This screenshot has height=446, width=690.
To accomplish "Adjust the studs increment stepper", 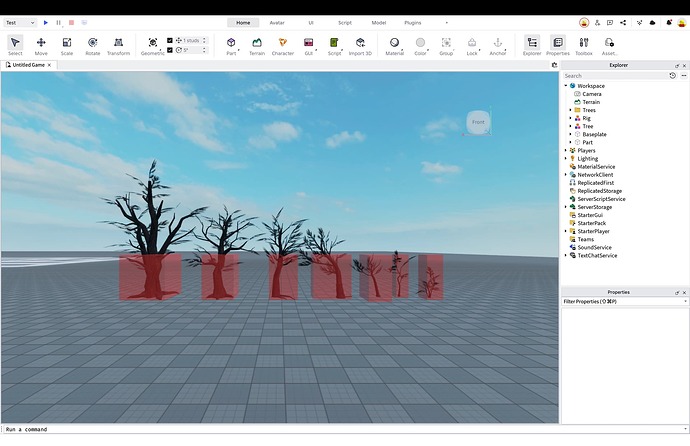I will pyautogui.click(x=204, y=40).
